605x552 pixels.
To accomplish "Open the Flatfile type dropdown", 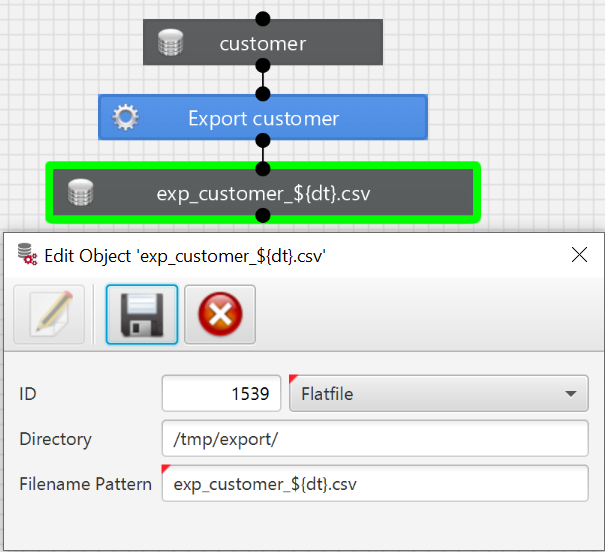I will [x=438, y=394].
